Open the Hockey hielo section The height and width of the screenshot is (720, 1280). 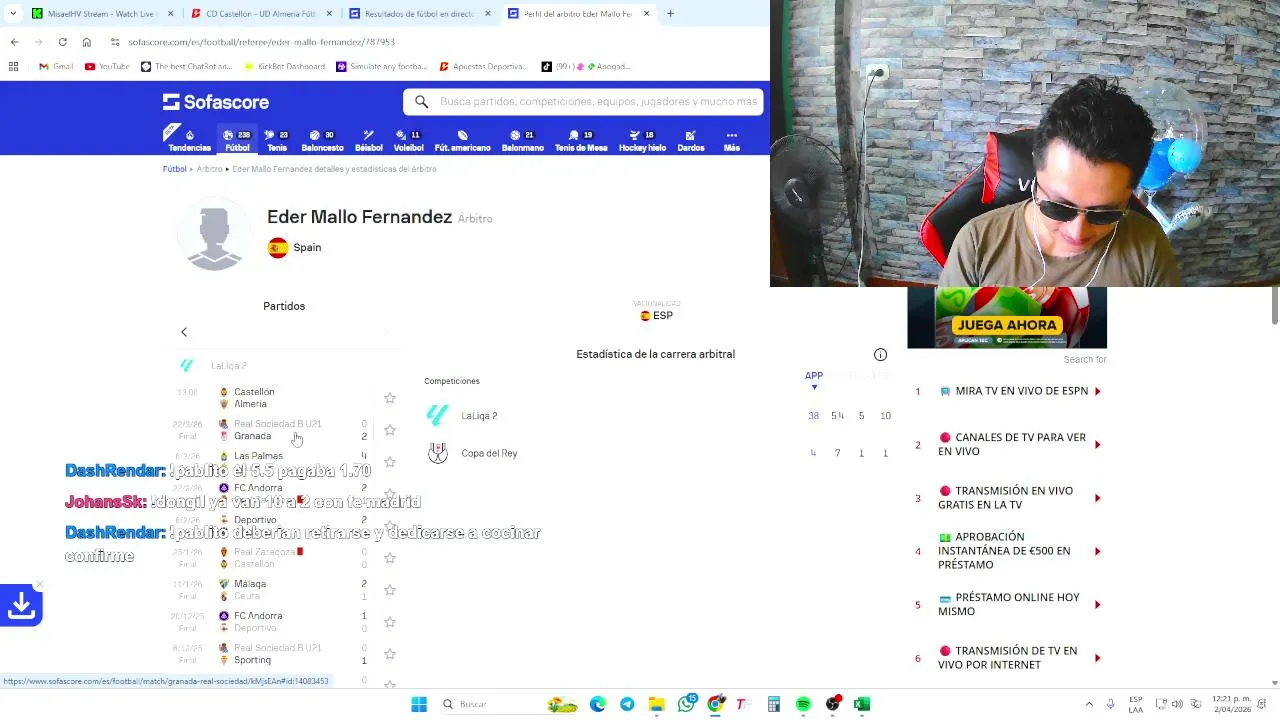pos(642,140)
